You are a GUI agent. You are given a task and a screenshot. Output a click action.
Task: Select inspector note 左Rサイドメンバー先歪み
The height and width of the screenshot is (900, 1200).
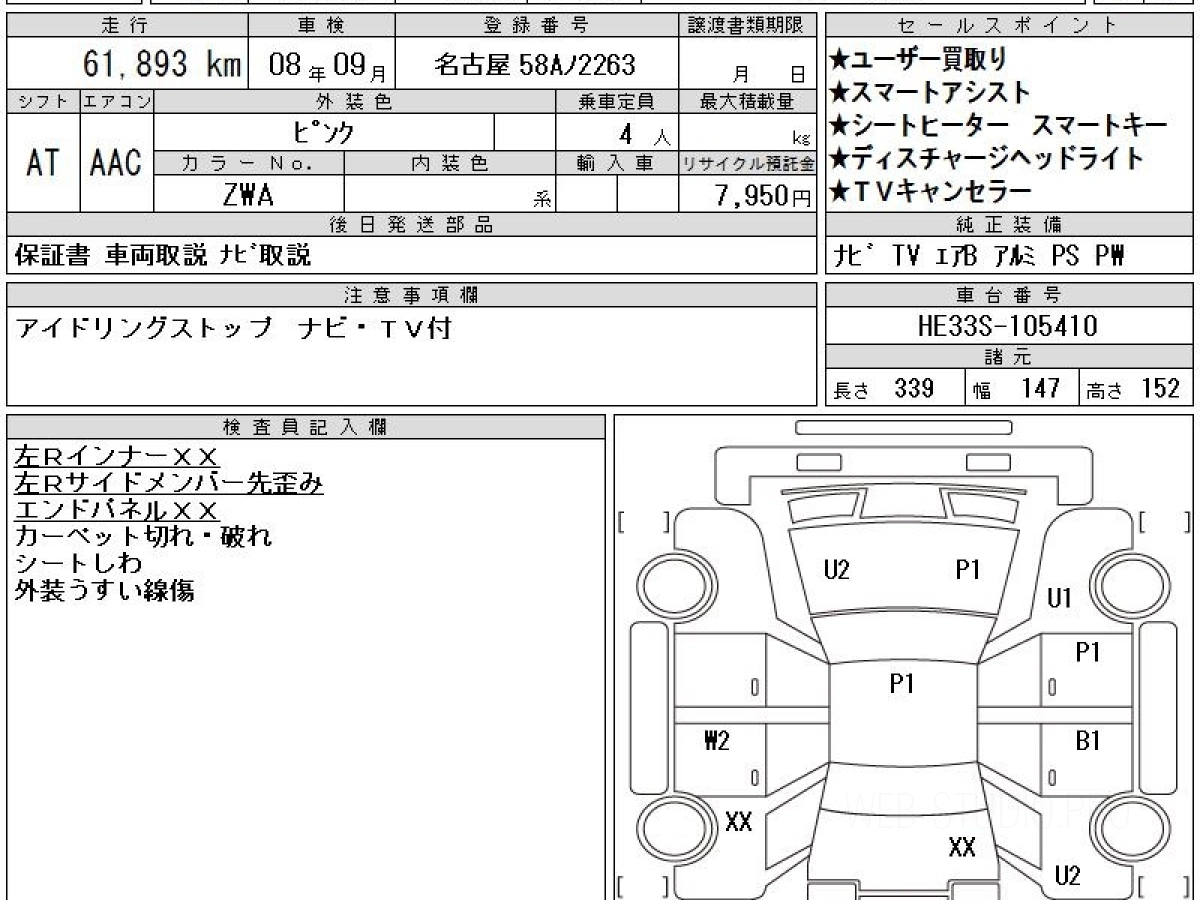tap(169, 484)
